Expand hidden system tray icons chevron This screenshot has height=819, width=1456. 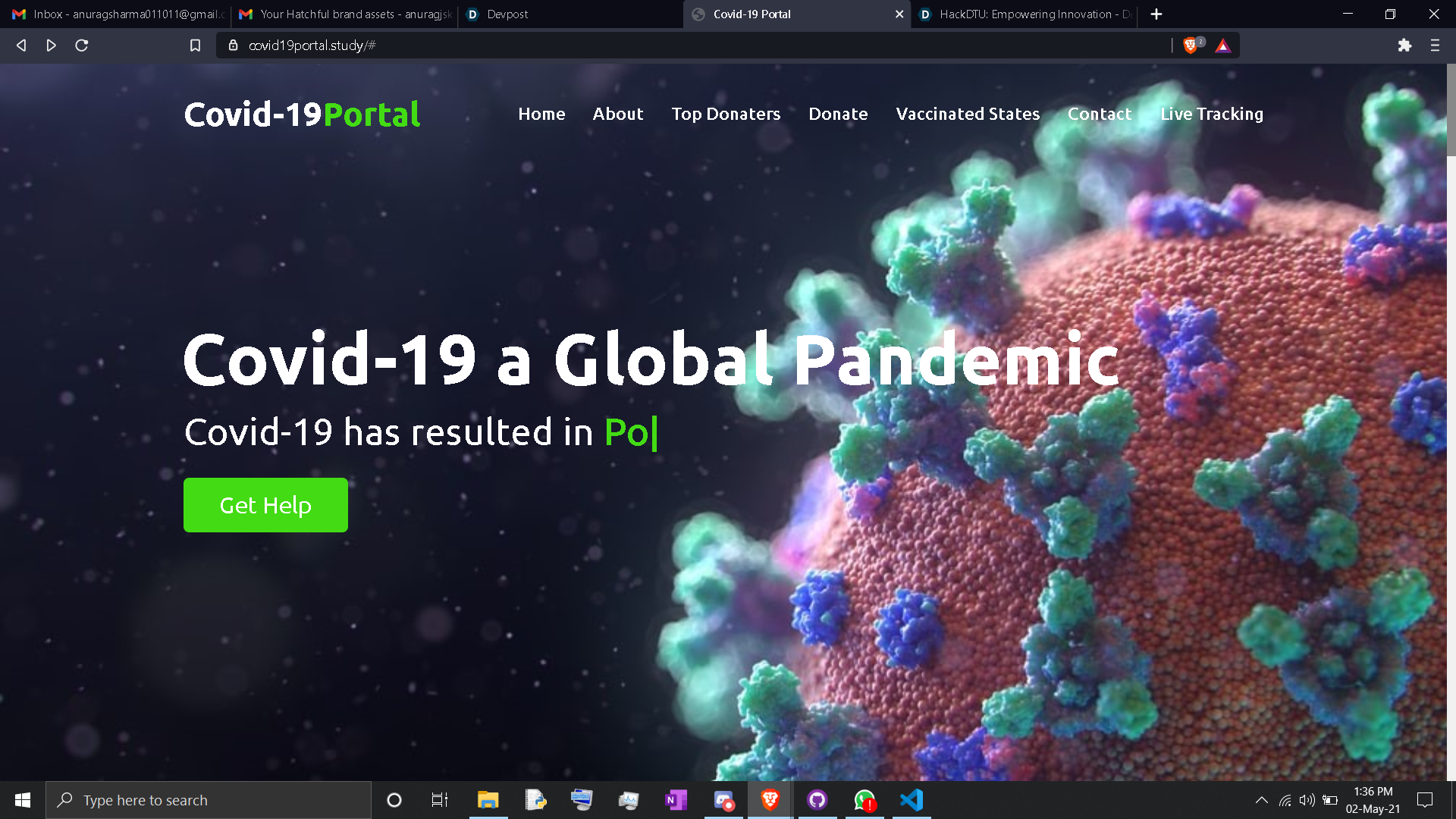tap(1261, 800)
